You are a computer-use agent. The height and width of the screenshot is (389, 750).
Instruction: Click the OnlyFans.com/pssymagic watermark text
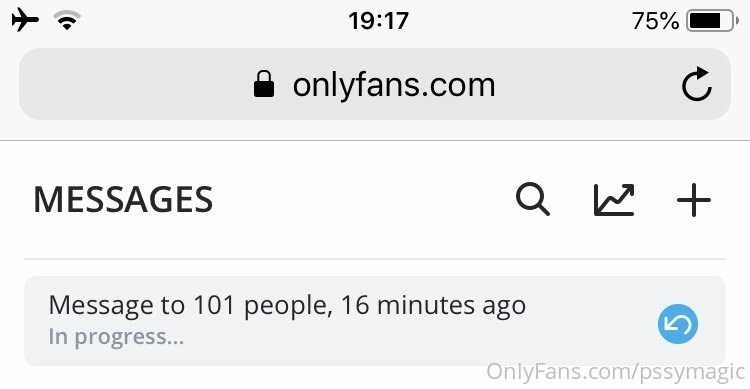616,372
